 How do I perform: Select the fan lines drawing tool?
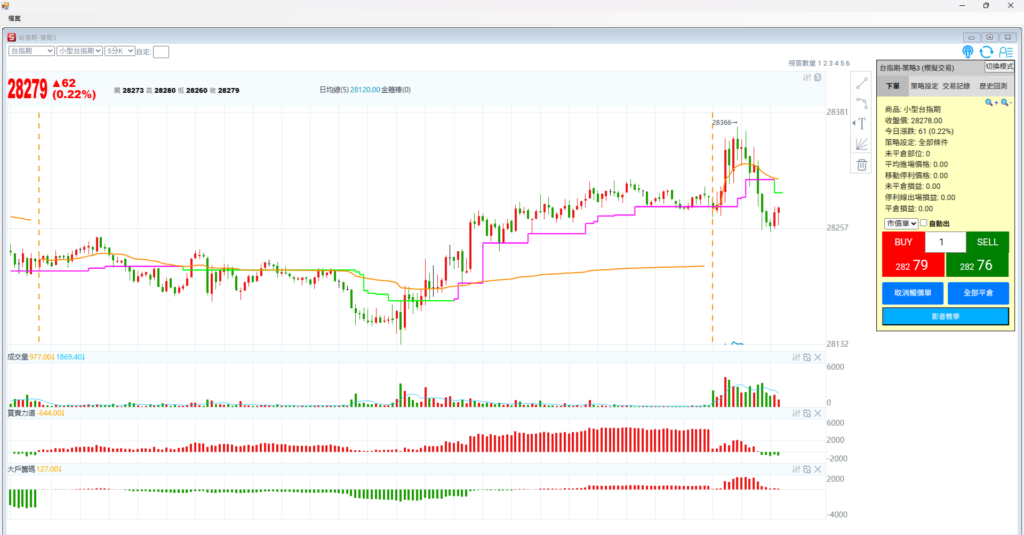861,144
